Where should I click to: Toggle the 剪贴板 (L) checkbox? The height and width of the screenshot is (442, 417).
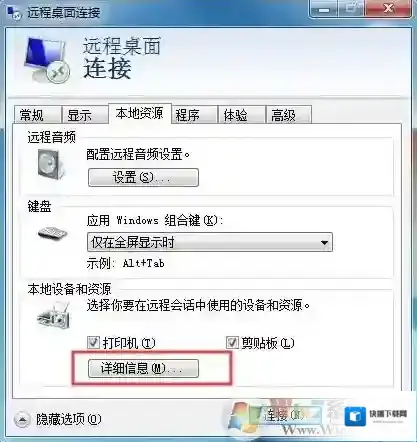(232, 342)
